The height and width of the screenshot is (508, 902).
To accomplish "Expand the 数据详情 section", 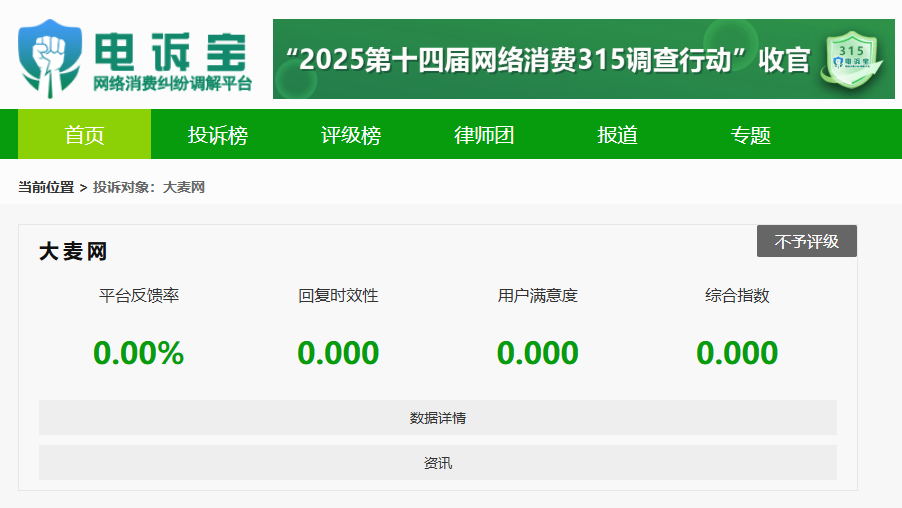I will [x=437, y=418].
